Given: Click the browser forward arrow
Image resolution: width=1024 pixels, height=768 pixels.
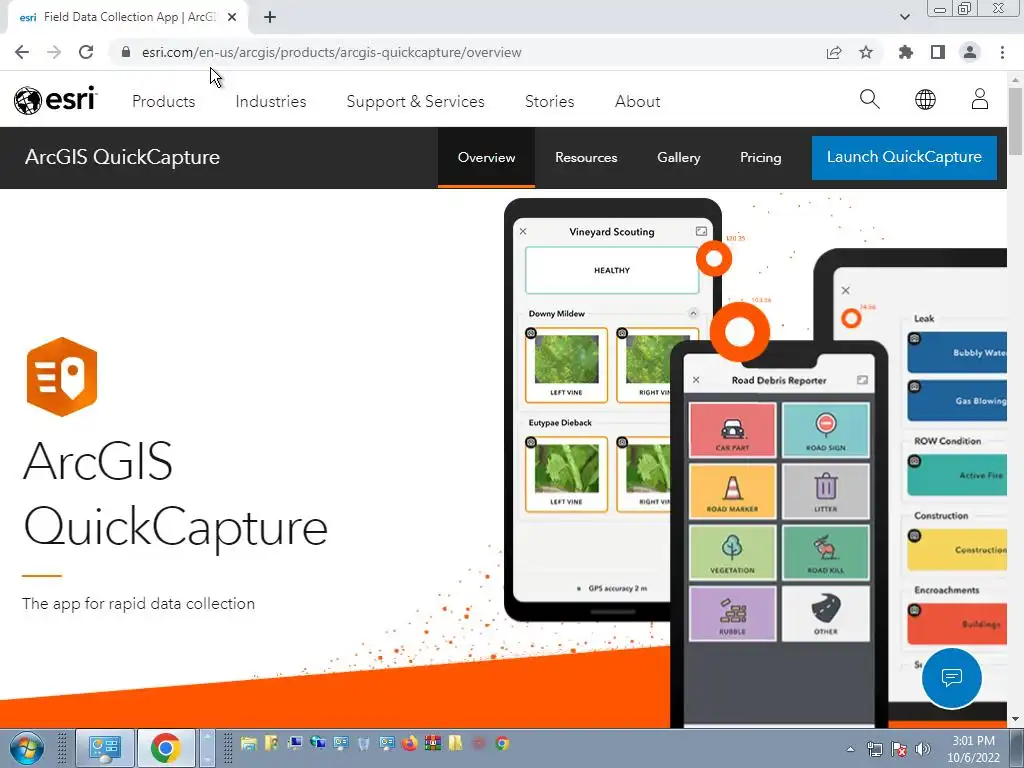Looking at the screenshot, I should (x=54, y=52).
